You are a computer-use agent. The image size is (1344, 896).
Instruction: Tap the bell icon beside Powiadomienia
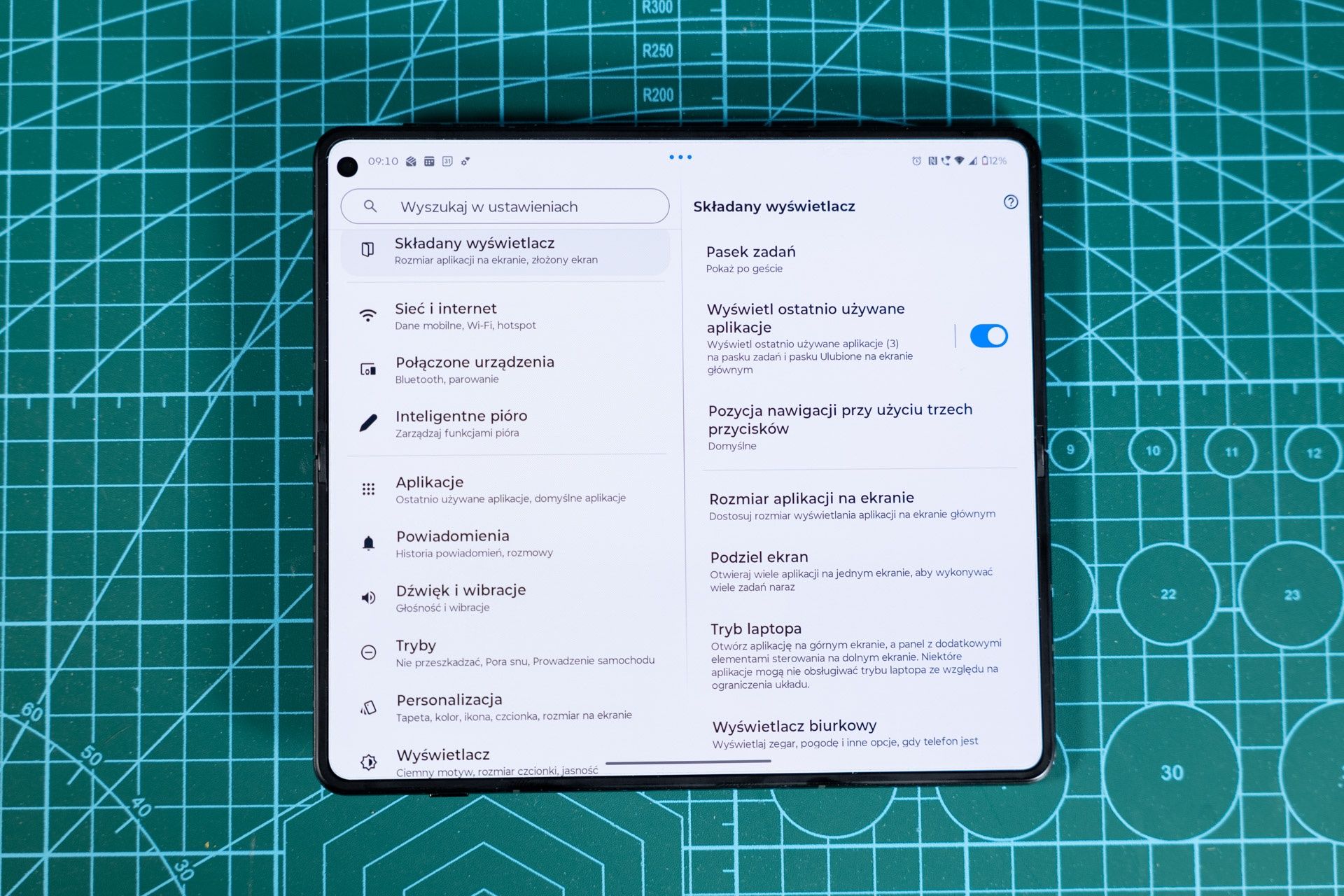(368, 543)
